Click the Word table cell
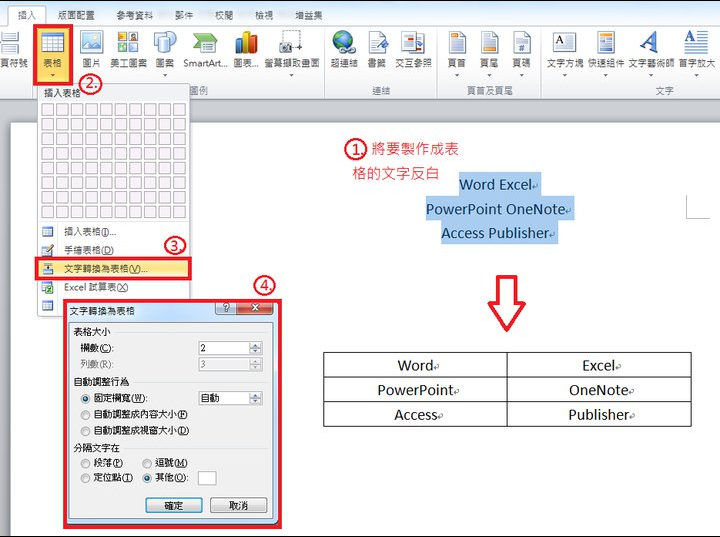This screenshot has width=720, height=537. 416,365
